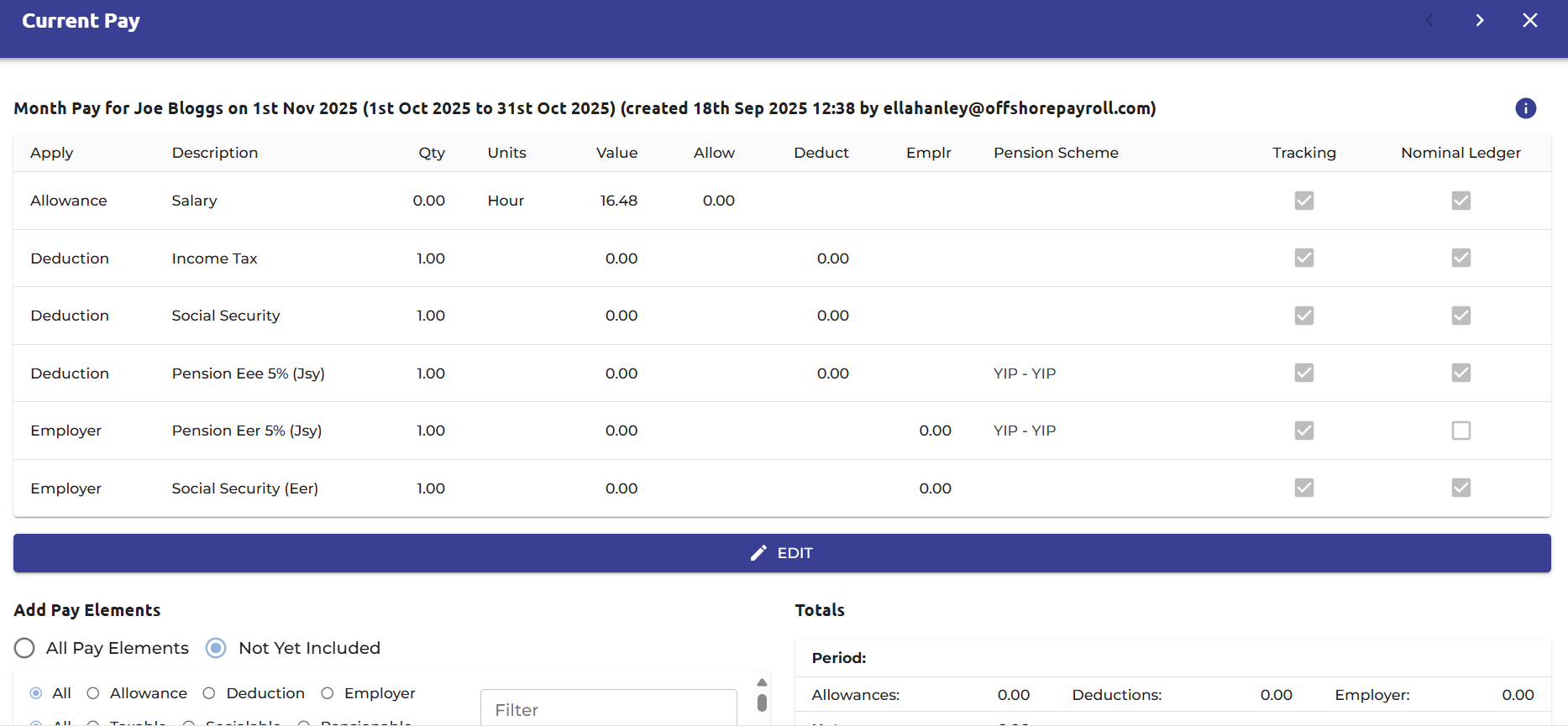The image size is (1568, 726).
Task: Toggle Tracking checkbox for Social Security (Eer)
Action: [1303, 488]
